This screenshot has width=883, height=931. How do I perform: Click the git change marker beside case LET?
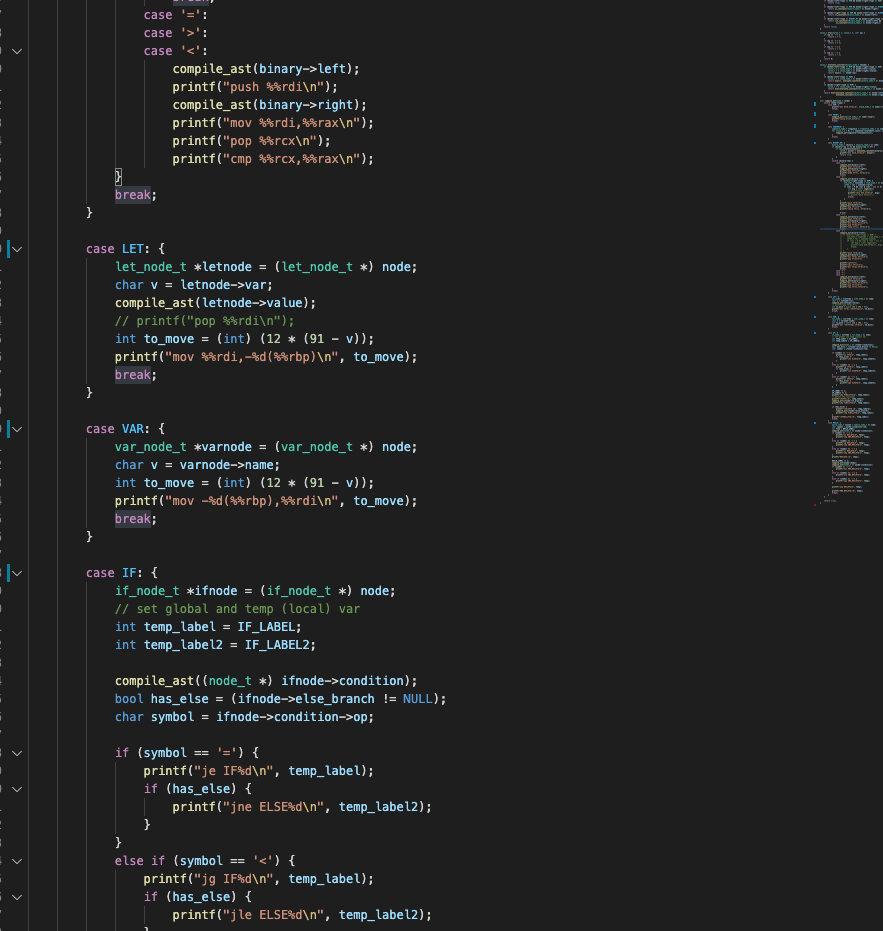click(x=8, y=249)
